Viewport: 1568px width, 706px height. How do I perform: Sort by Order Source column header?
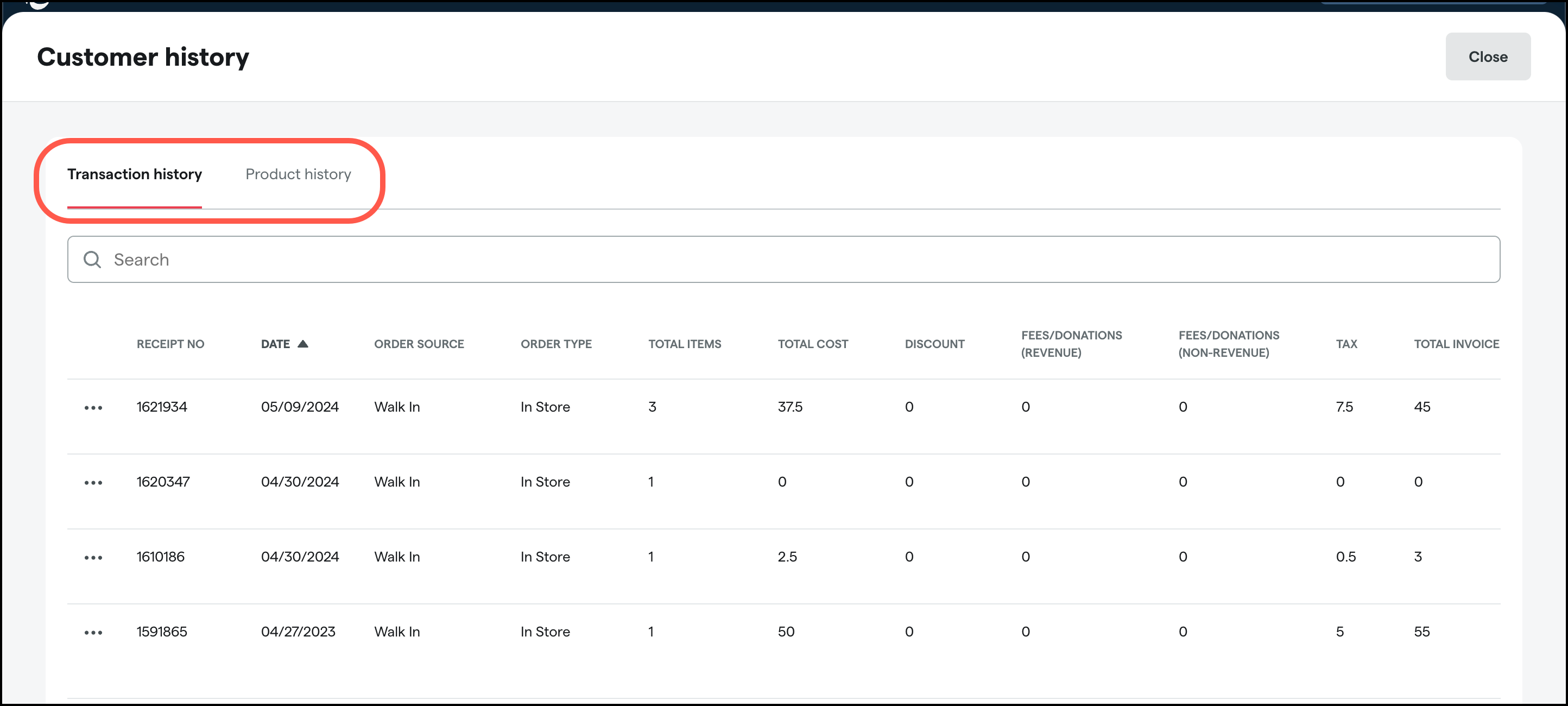coord(419,344)
